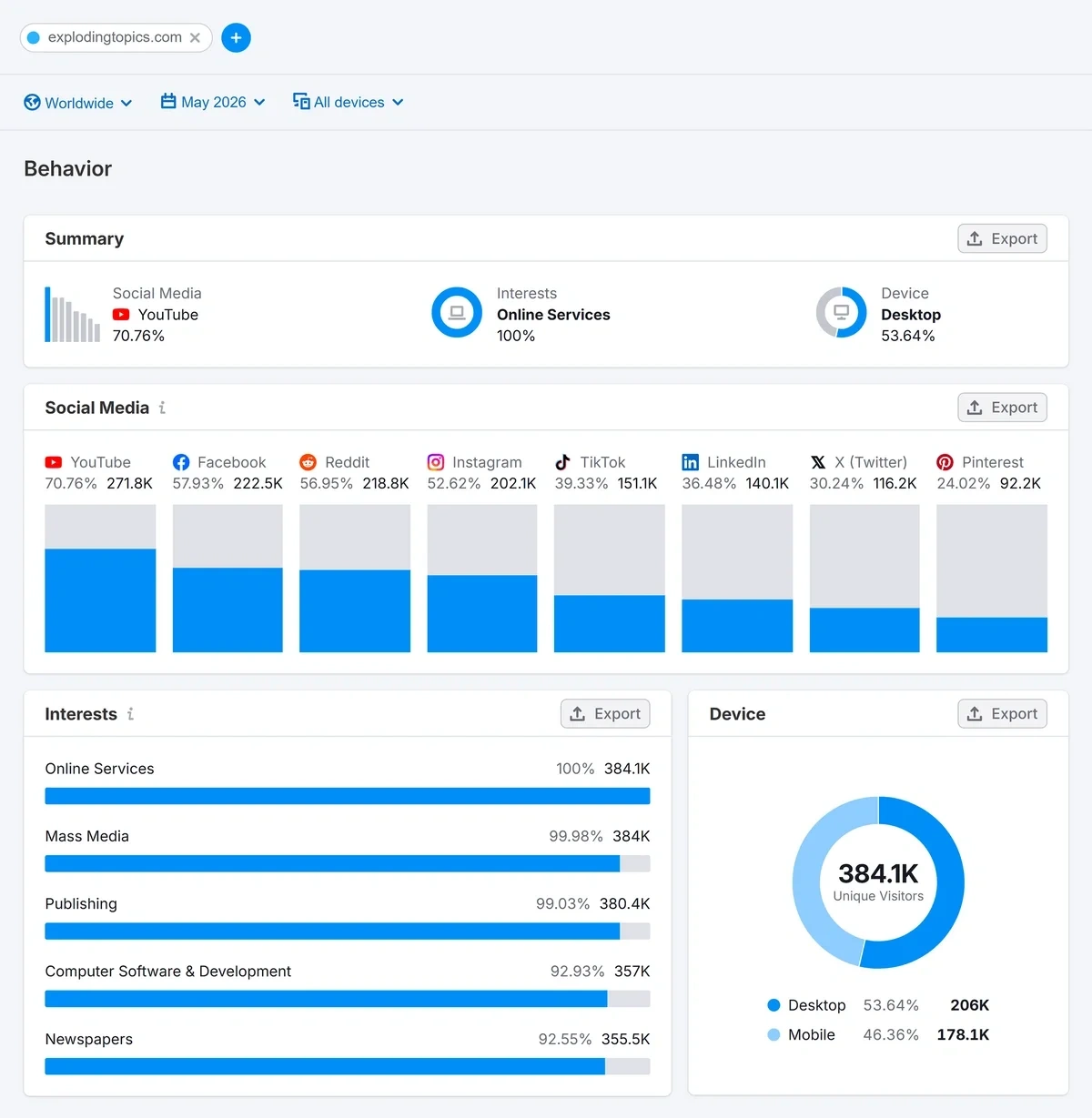This screenshot has width=1092, height=1118.
Task: Click the explodingtopics.com domain label
Action: pos(115,37)
